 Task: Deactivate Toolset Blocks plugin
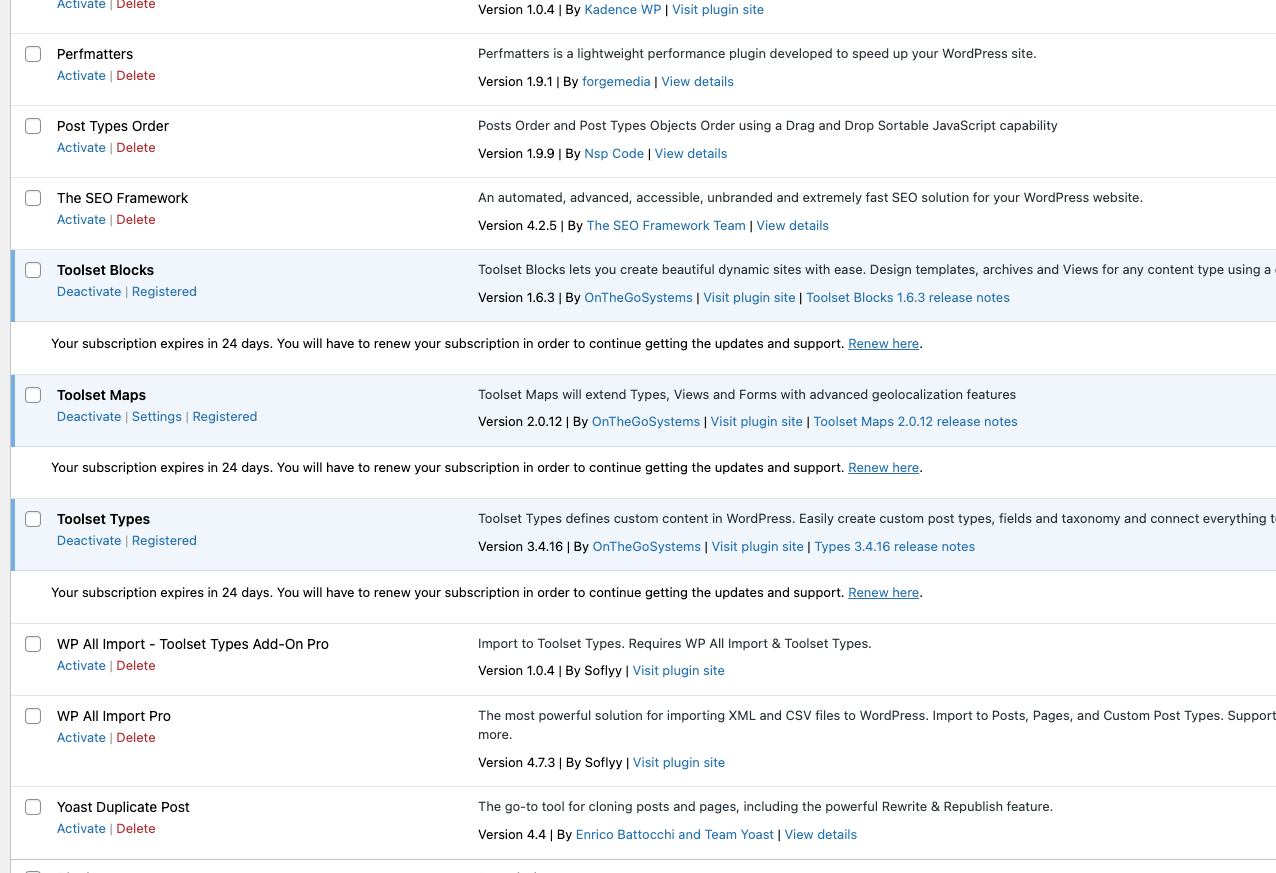(x=89, y=292)
